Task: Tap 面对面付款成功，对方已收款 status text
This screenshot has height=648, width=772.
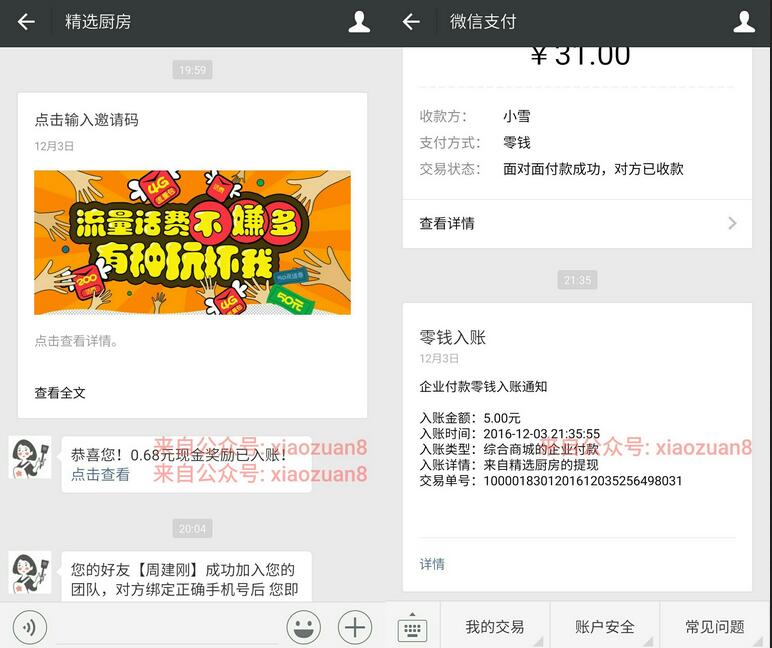Action: 593,169
